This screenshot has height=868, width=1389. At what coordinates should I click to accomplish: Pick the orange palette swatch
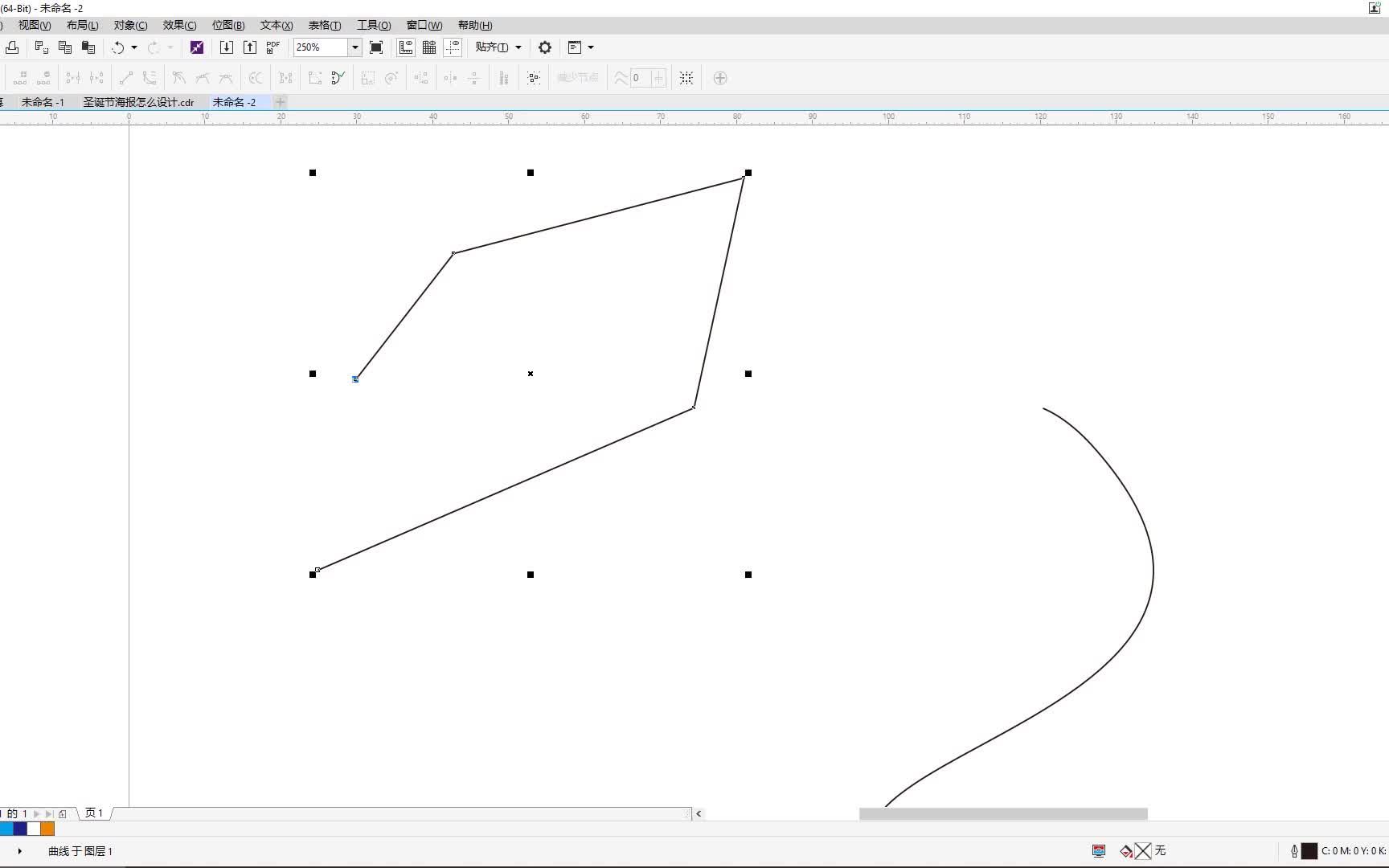47,829
